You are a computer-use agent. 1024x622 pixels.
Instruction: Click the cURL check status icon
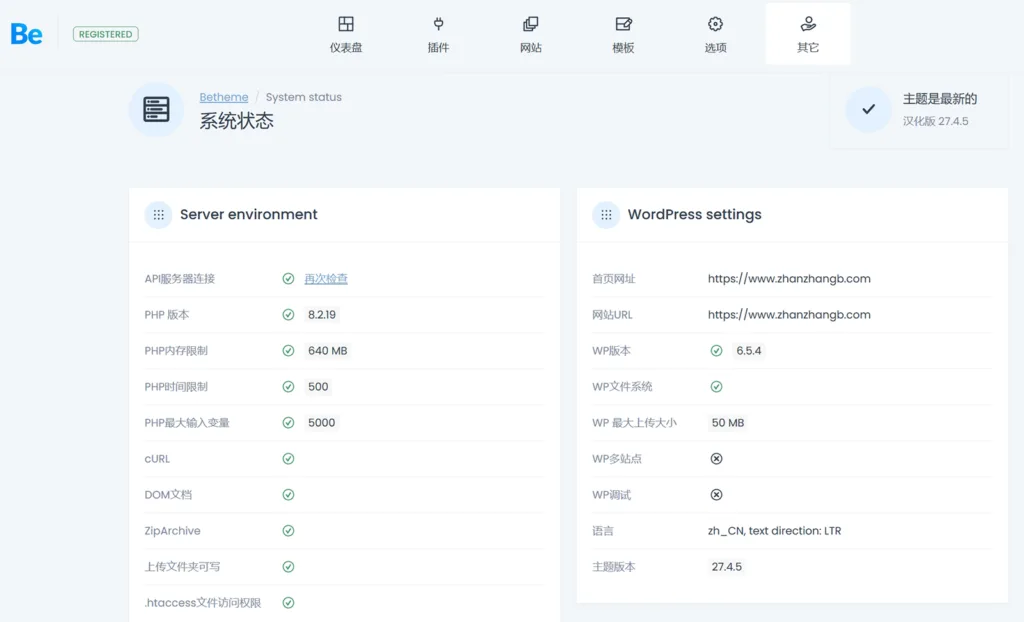point(288,459)
